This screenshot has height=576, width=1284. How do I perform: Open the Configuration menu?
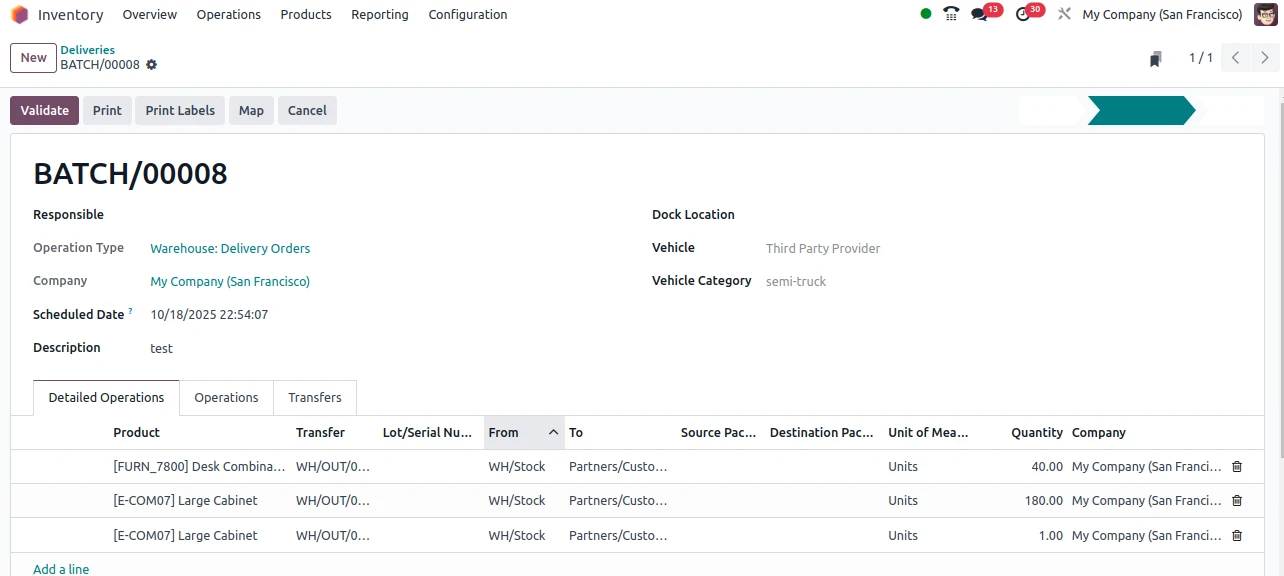pos(467,15)
